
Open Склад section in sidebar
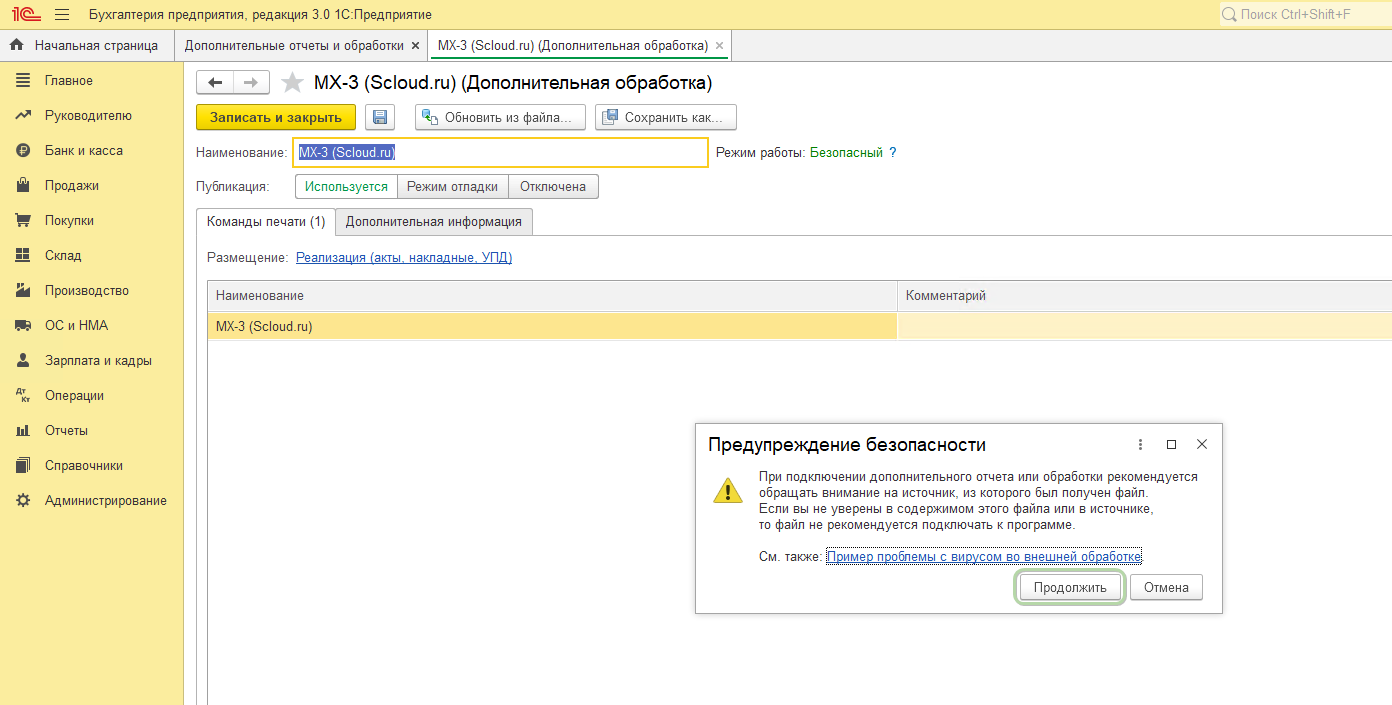[63, 255]
